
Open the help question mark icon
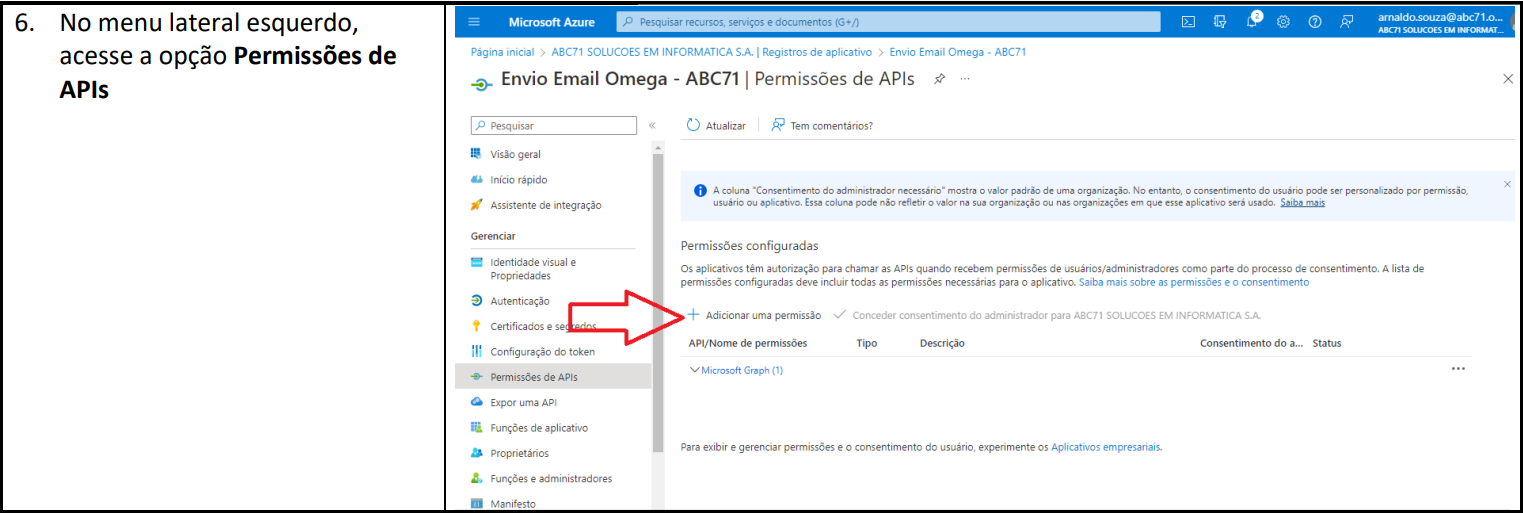(x=1315, y=22)
